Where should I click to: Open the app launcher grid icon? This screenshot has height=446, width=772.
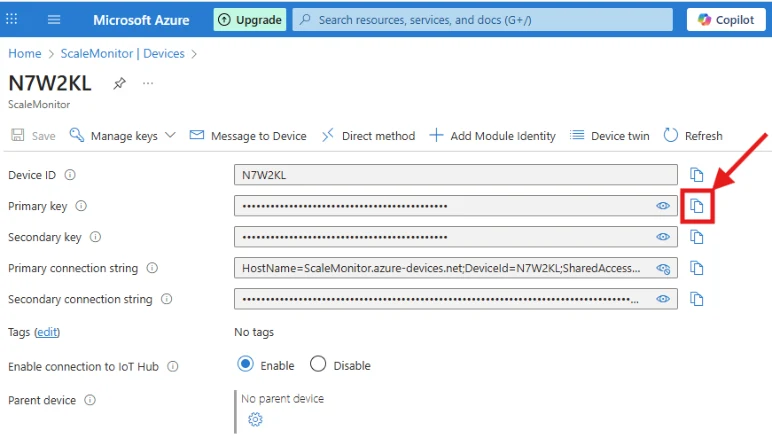[x=11, y=19]
